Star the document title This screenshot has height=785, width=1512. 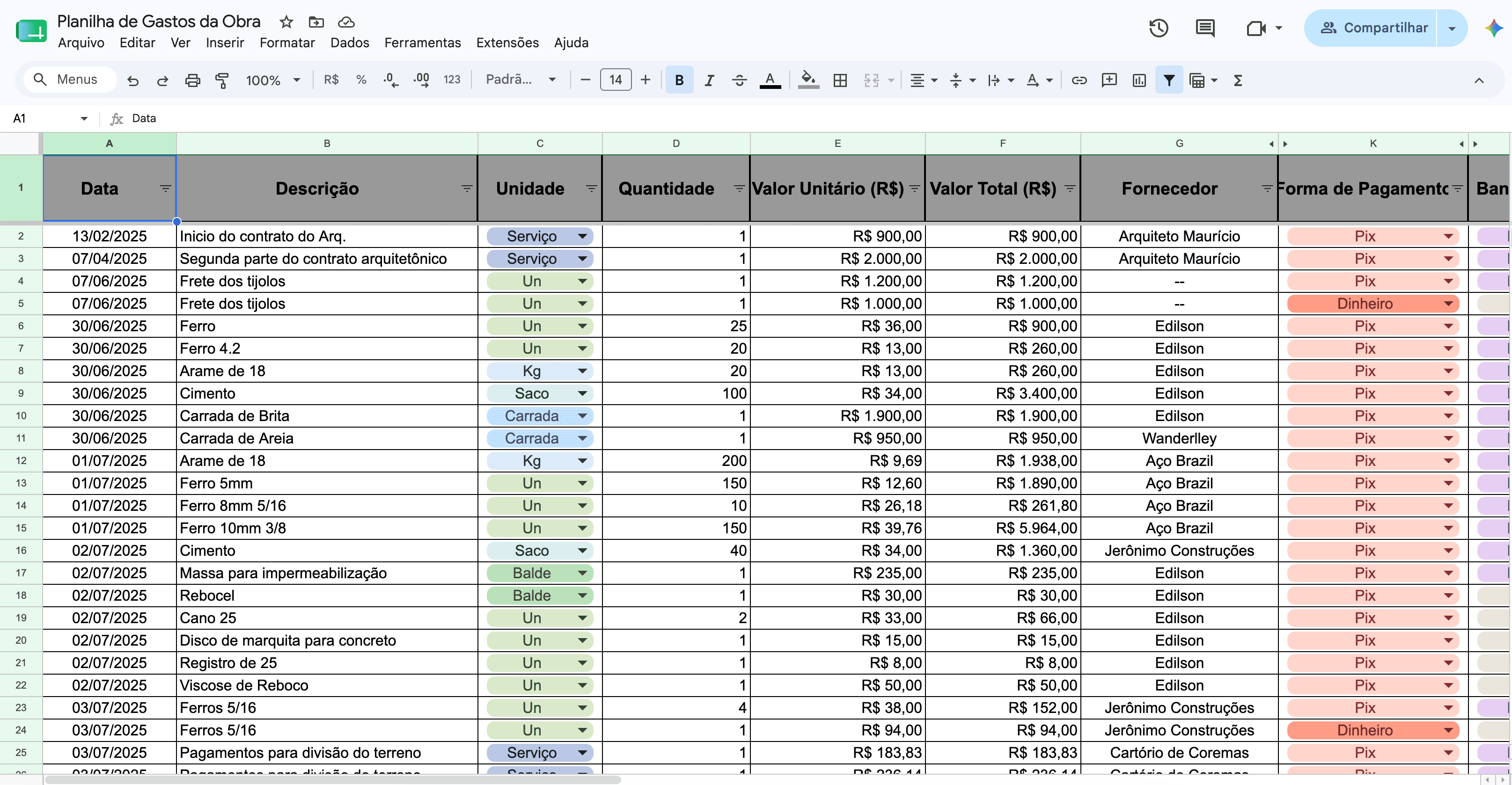(286, 22)
